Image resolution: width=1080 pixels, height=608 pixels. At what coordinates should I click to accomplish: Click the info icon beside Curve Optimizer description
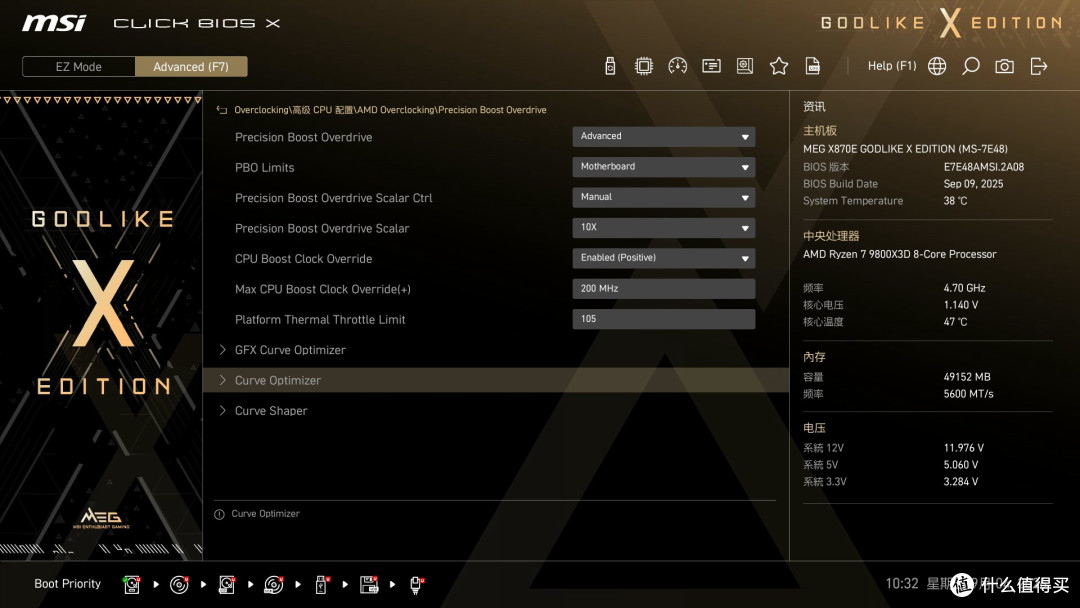219,514
